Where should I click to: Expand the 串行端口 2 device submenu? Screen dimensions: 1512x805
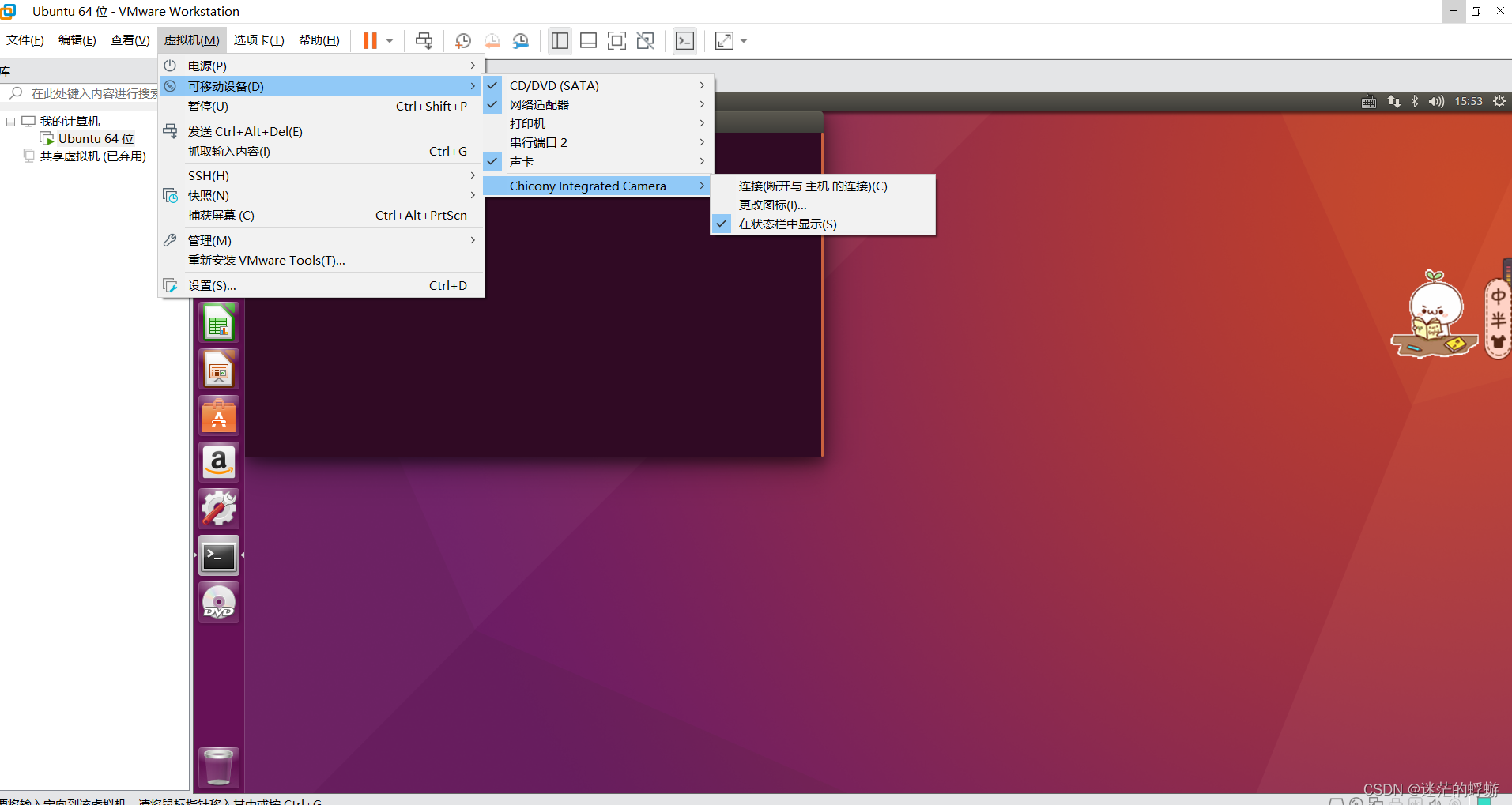pyautogui.click(x=597, y=142)
